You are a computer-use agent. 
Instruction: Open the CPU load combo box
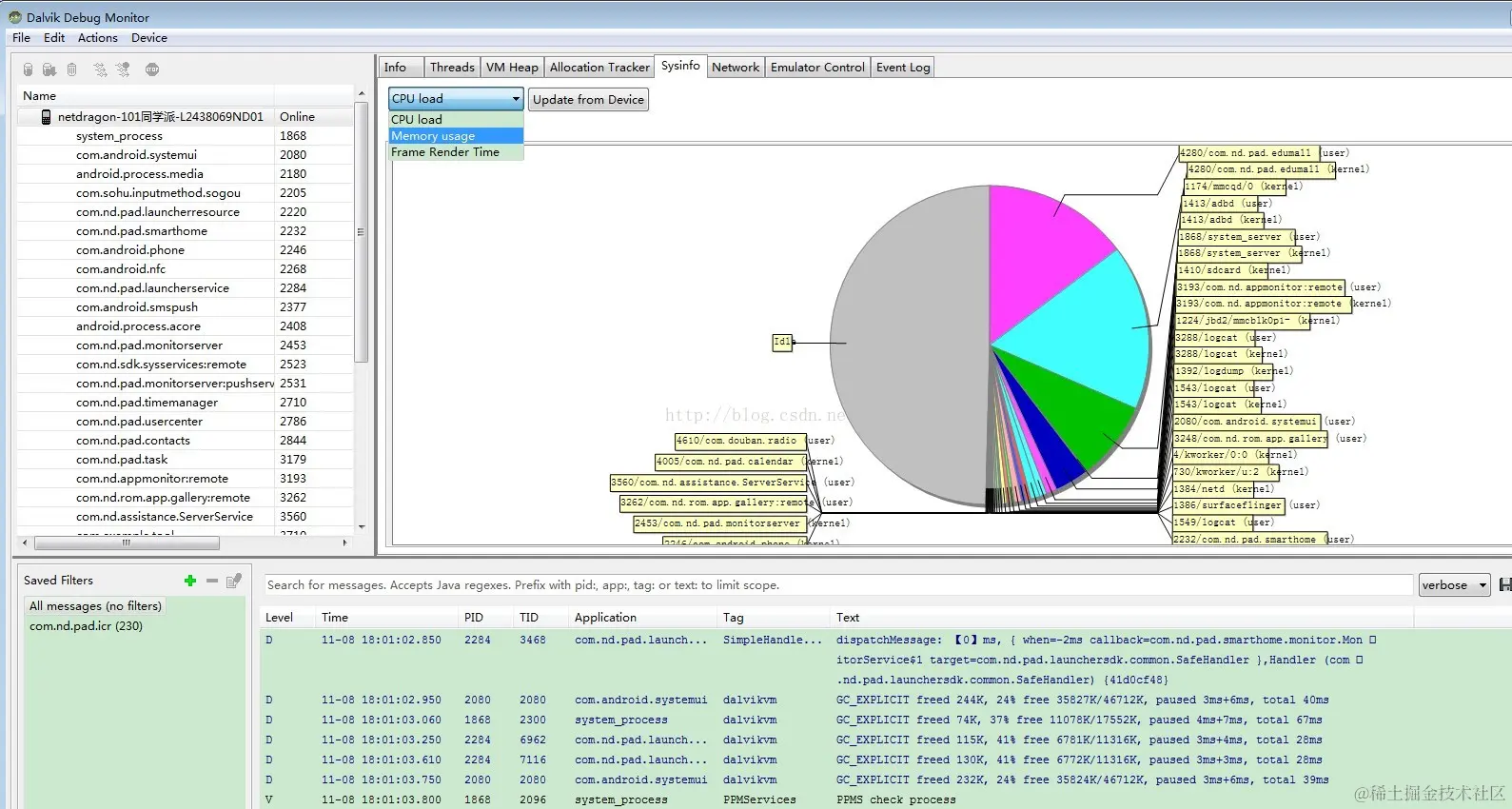pyautogui.click(x=456, y=99)
